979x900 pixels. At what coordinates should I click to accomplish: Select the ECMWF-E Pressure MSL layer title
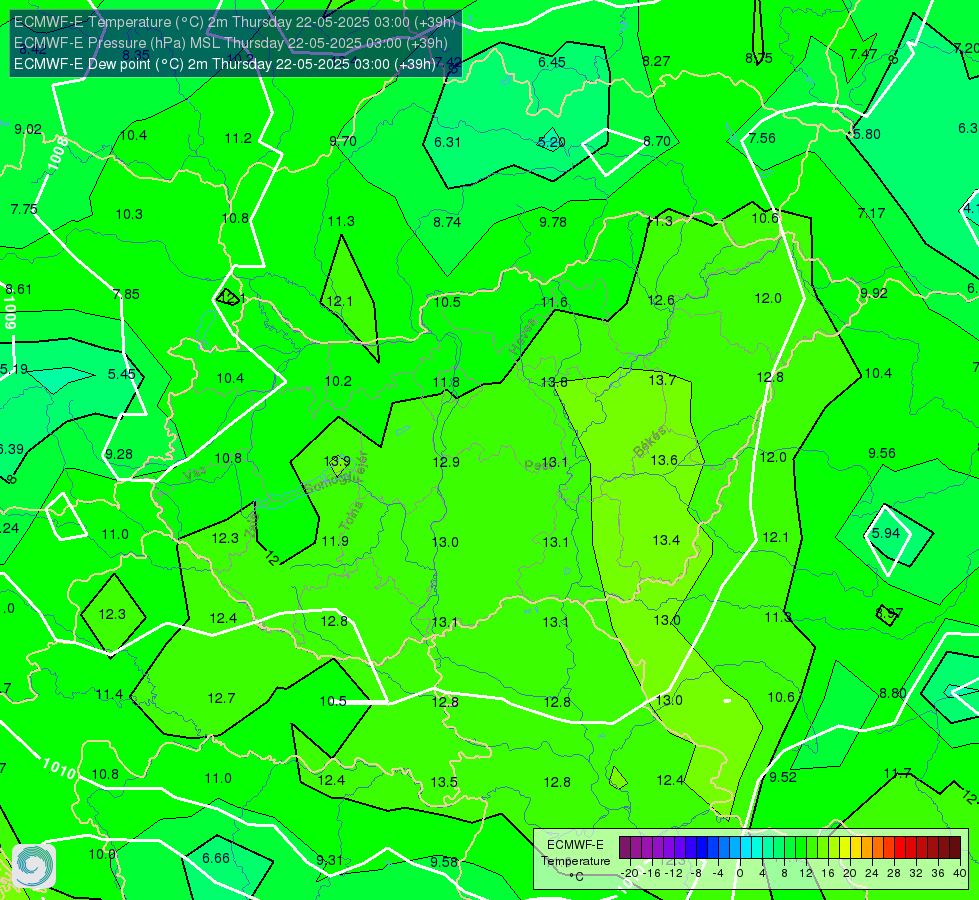pos(230,43)
